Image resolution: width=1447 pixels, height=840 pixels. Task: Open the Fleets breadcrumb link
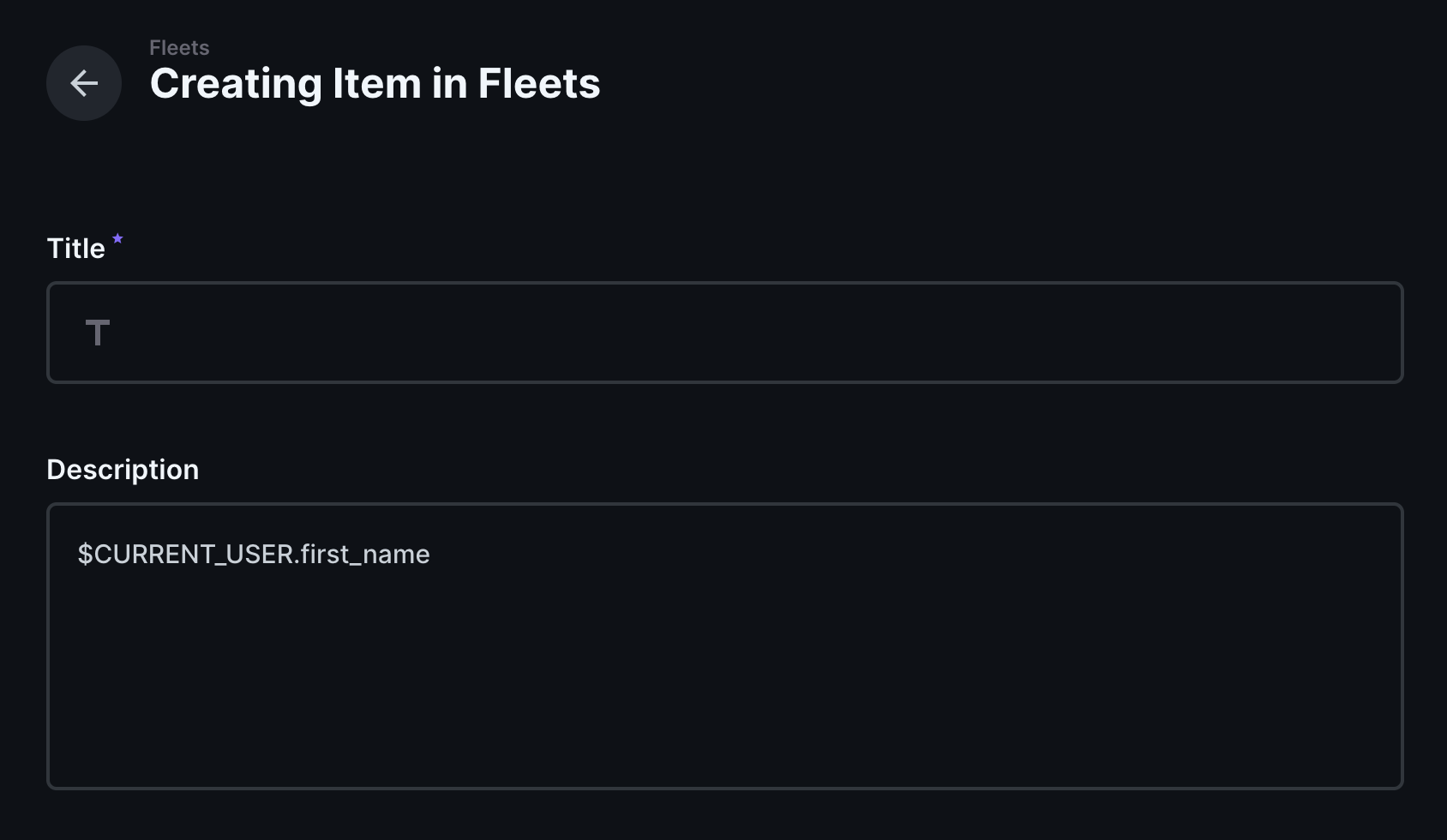pyautogui.click(x=179, y=48)
